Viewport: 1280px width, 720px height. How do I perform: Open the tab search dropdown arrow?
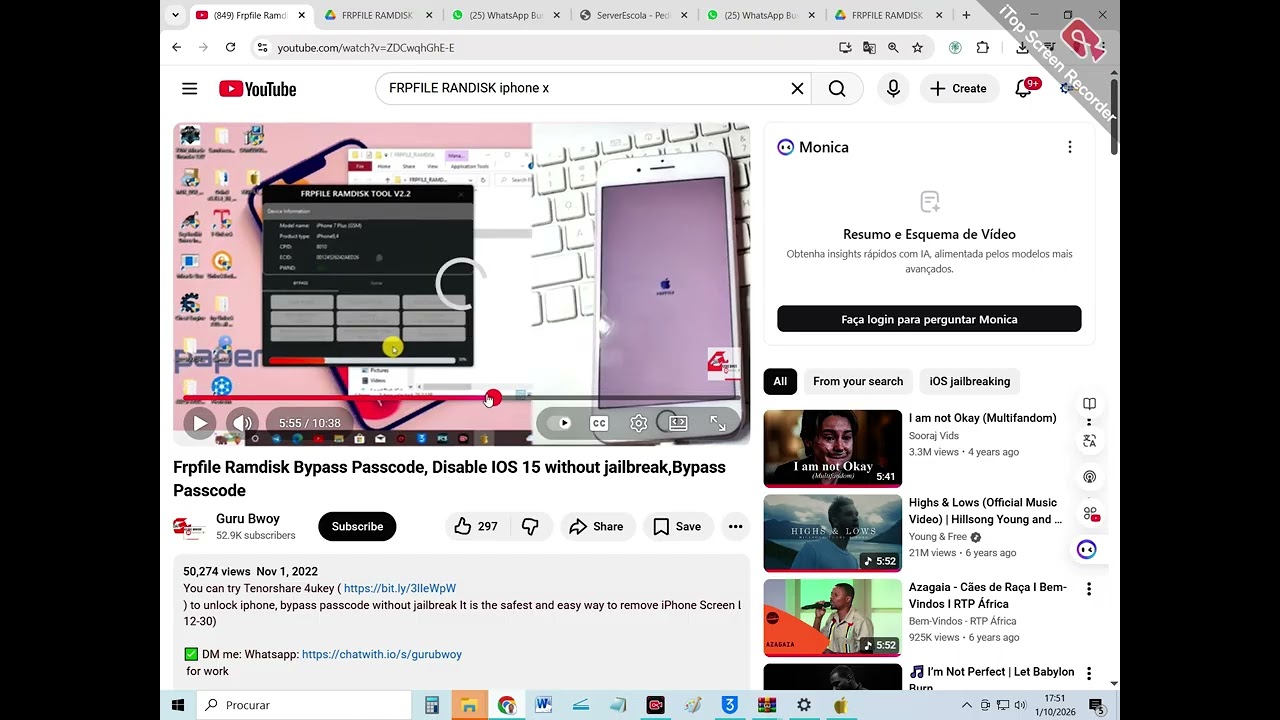(x=176, y=15)
